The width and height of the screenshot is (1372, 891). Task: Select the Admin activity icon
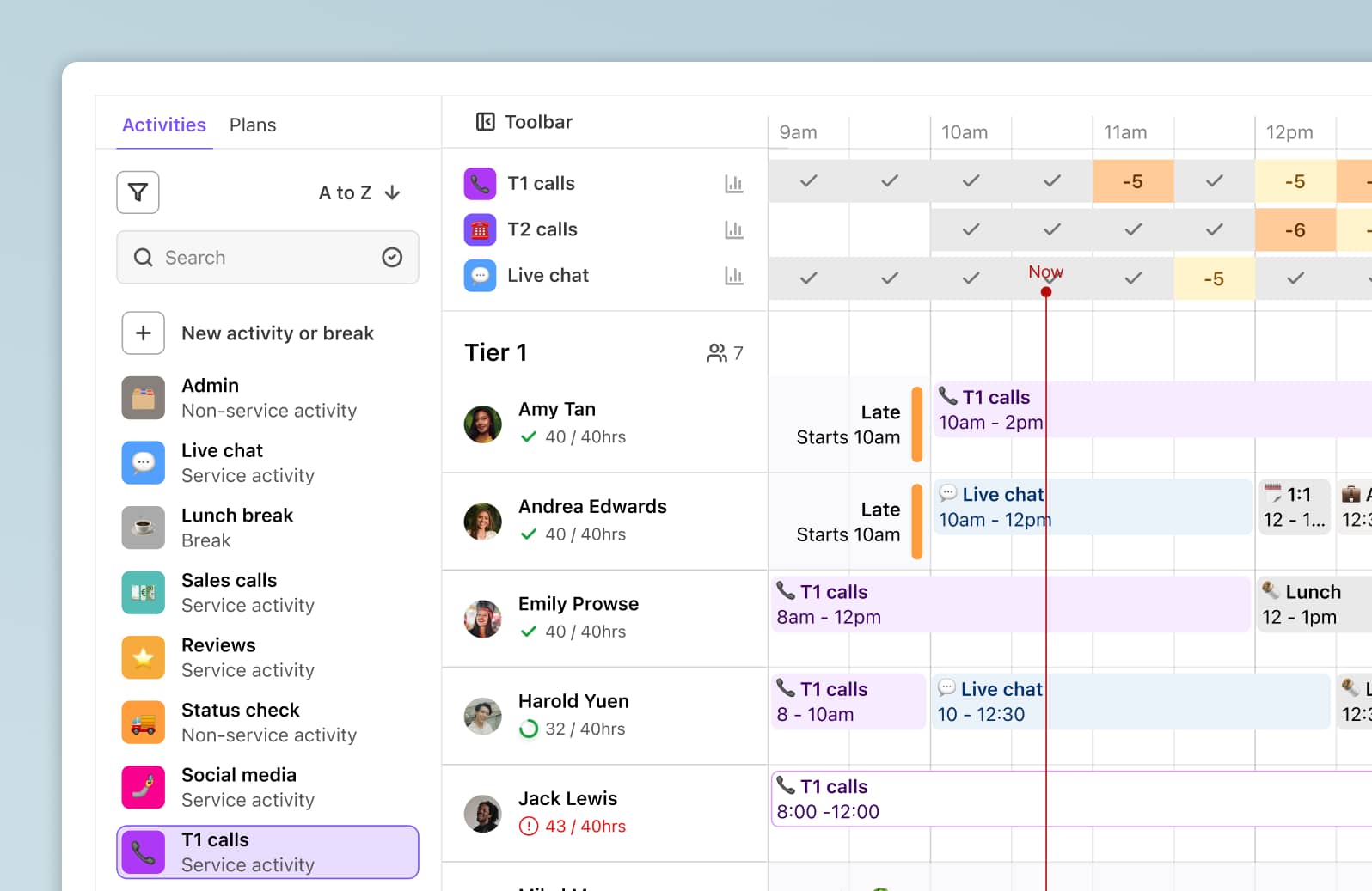[x=144, y=398]
